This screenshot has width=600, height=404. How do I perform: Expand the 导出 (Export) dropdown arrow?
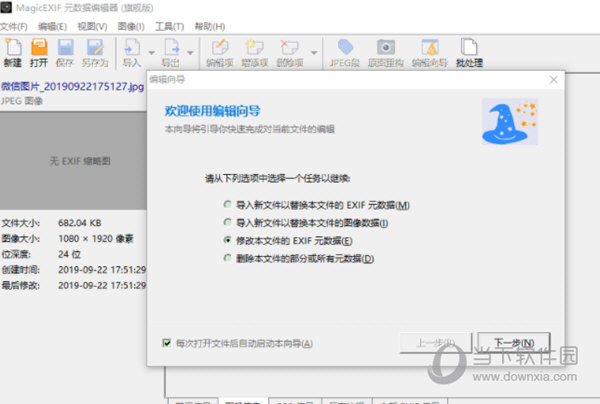191,52
